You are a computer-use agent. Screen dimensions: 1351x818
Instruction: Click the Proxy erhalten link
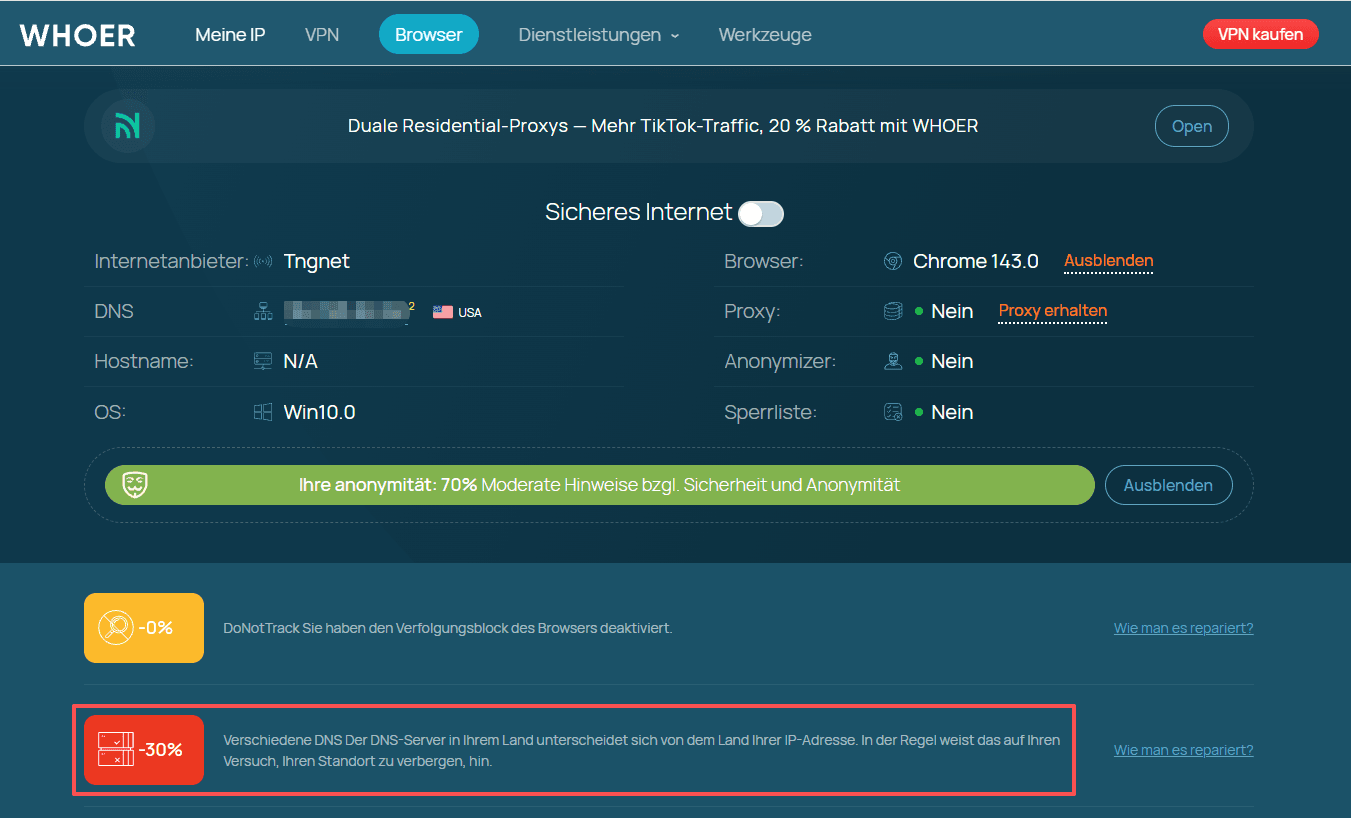1052,311
